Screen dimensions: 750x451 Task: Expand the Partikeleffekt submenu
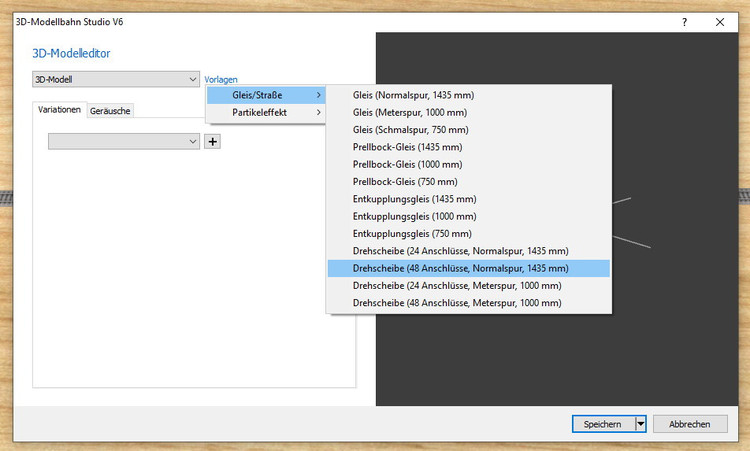coord(266,112)
